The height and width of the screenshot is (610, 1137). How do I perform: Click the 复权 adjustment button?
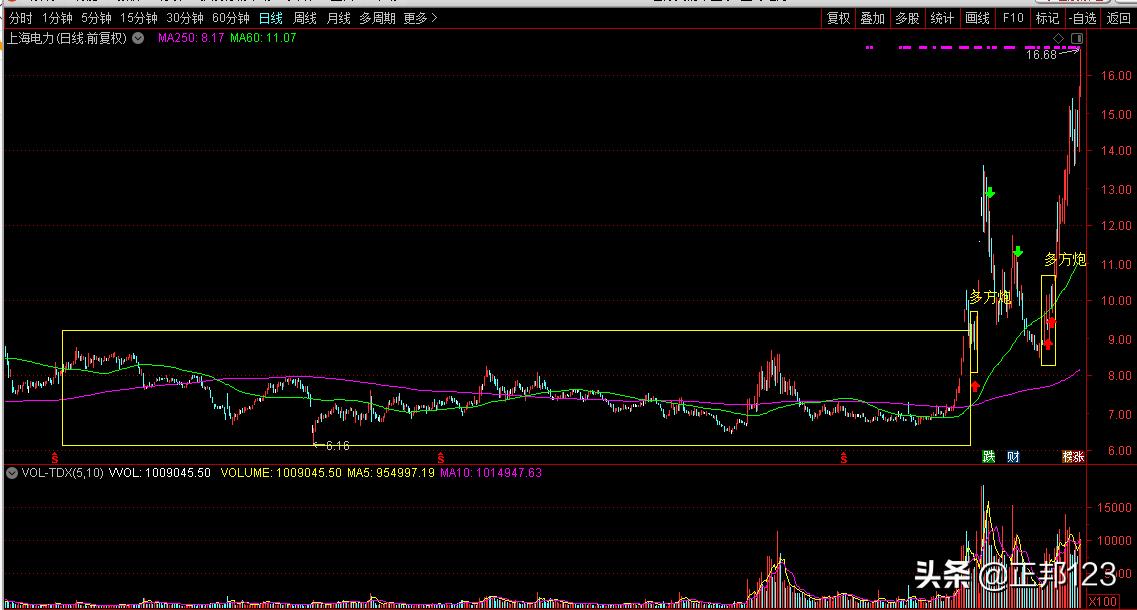point(838,18)
